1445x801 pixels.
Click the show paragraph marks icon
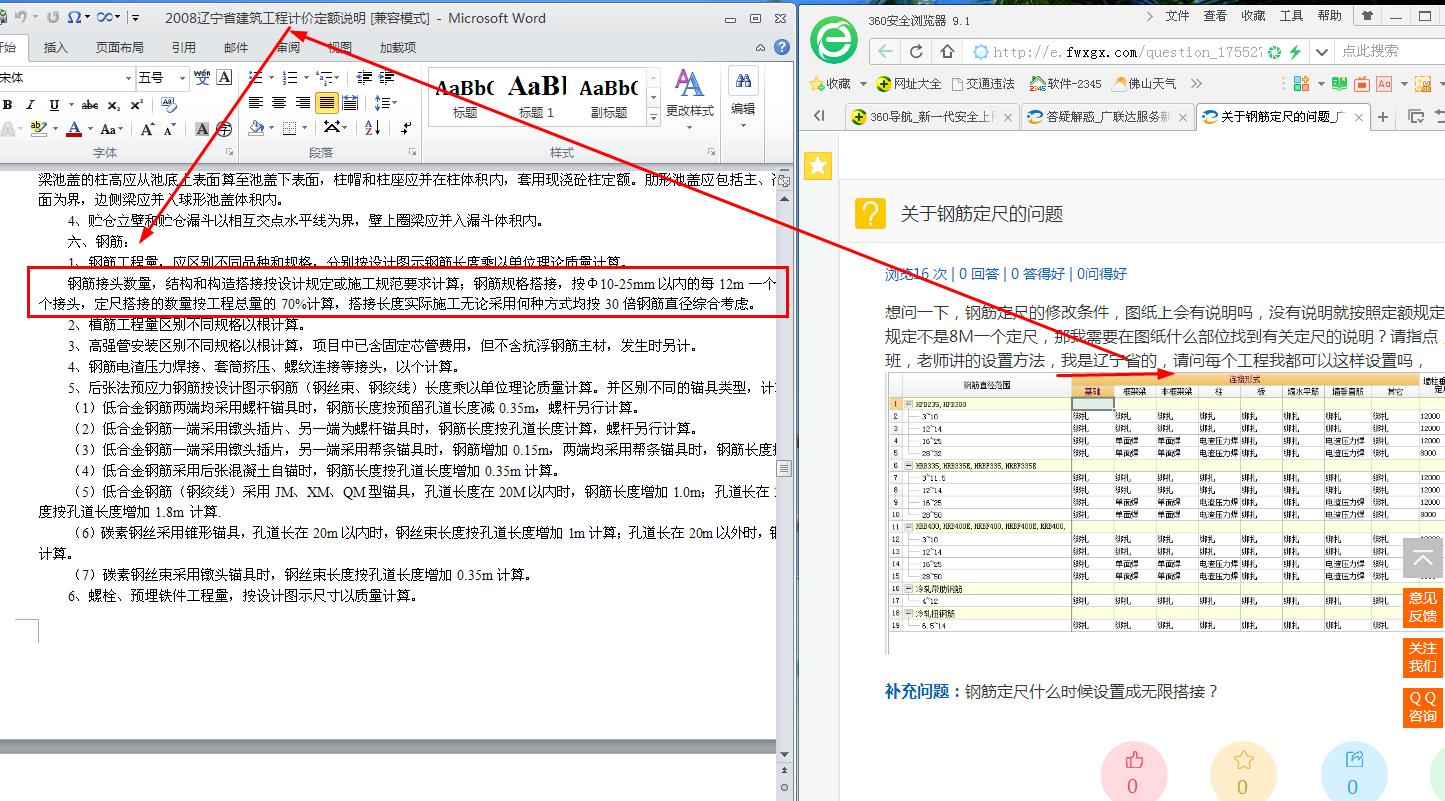click(x=406, y=128)
